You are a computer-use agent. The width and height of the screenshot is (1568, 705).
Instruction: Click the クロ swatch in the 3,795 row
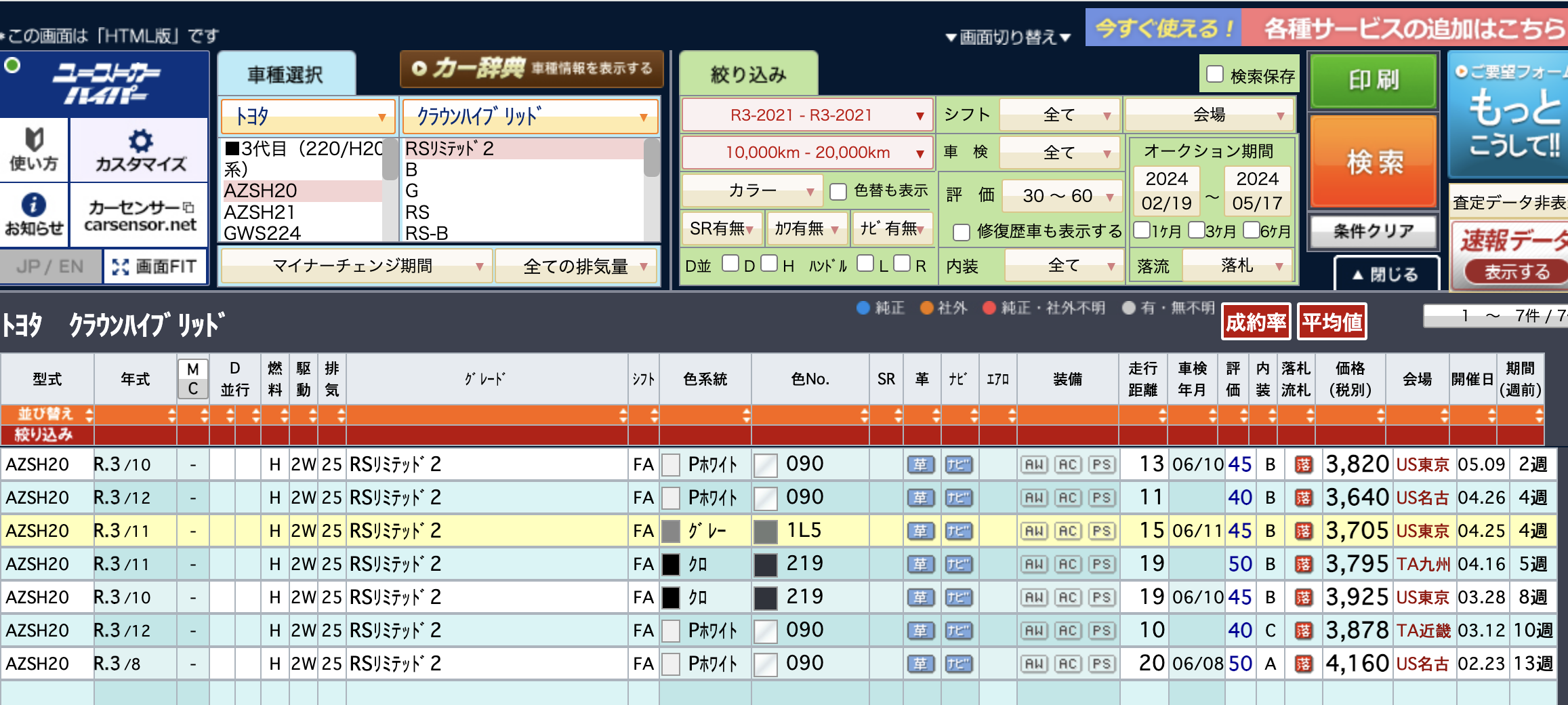point(671,564)
